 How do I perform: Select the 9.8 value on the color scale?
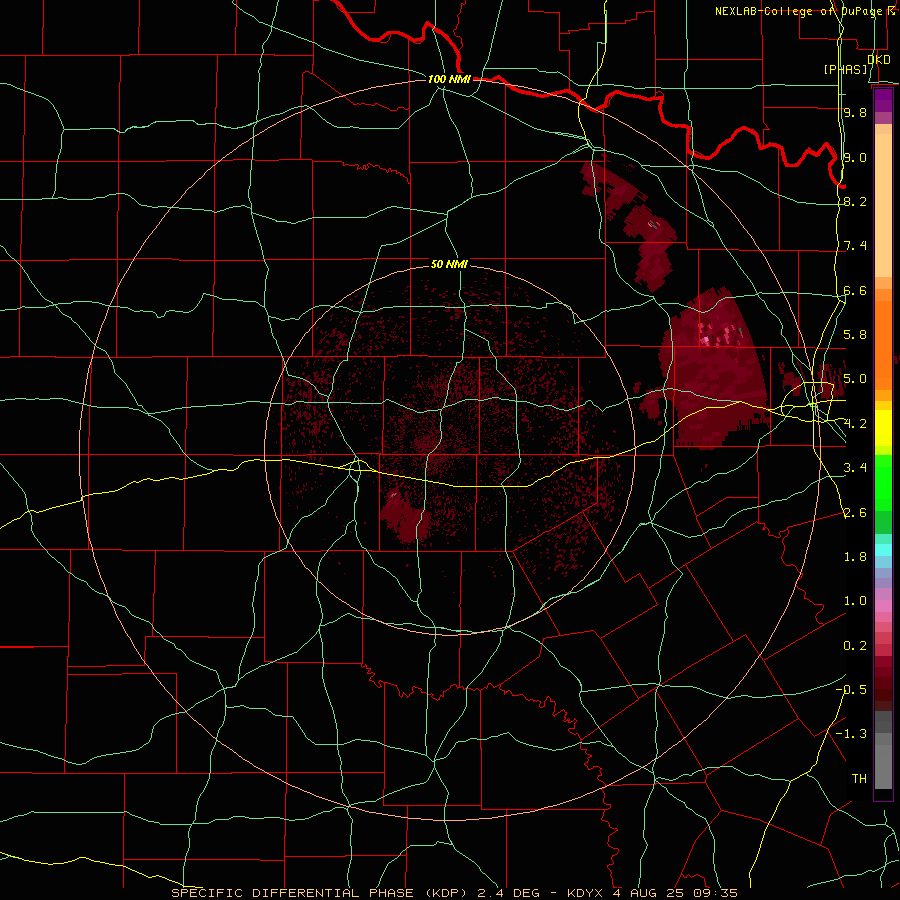coord(855,112)
